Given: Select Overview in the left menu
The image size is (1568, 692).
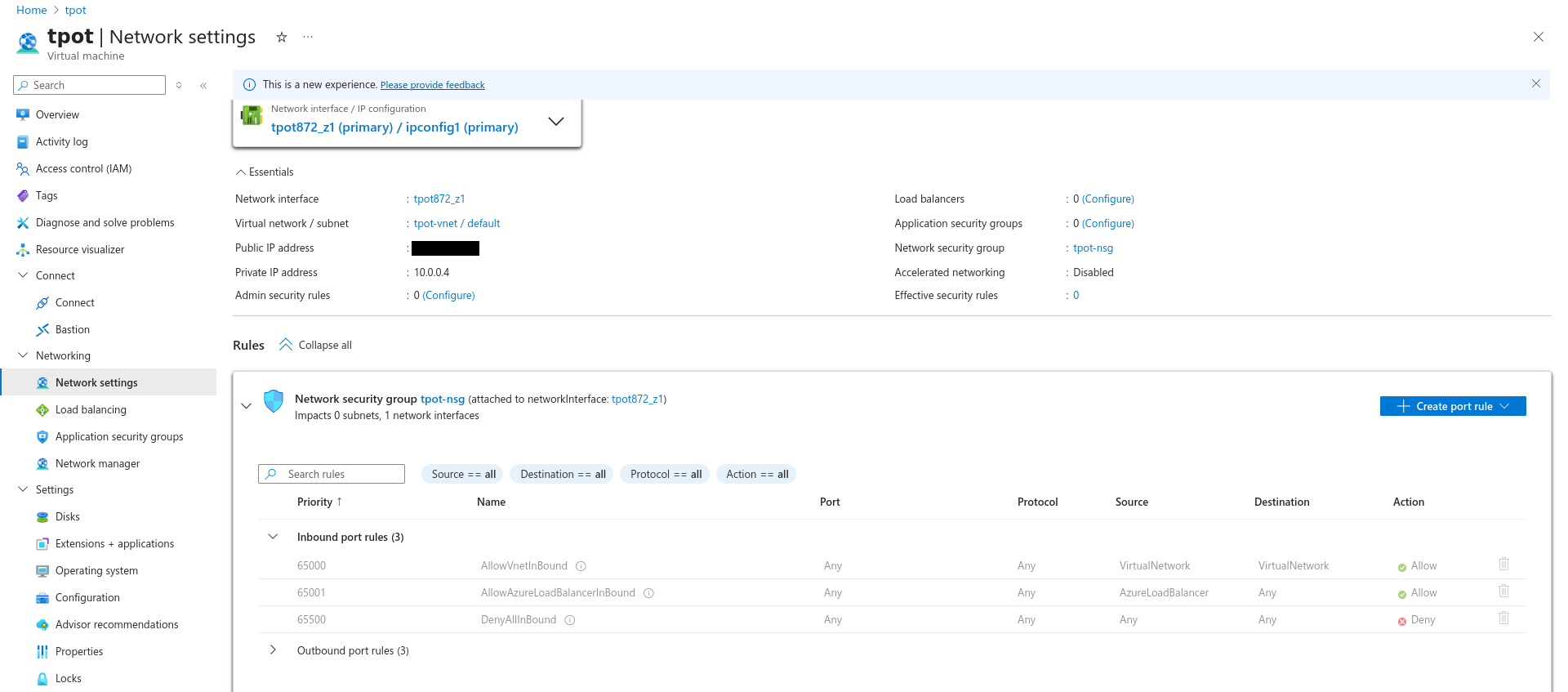Looking at the screenshot, I should coord(57,114).
